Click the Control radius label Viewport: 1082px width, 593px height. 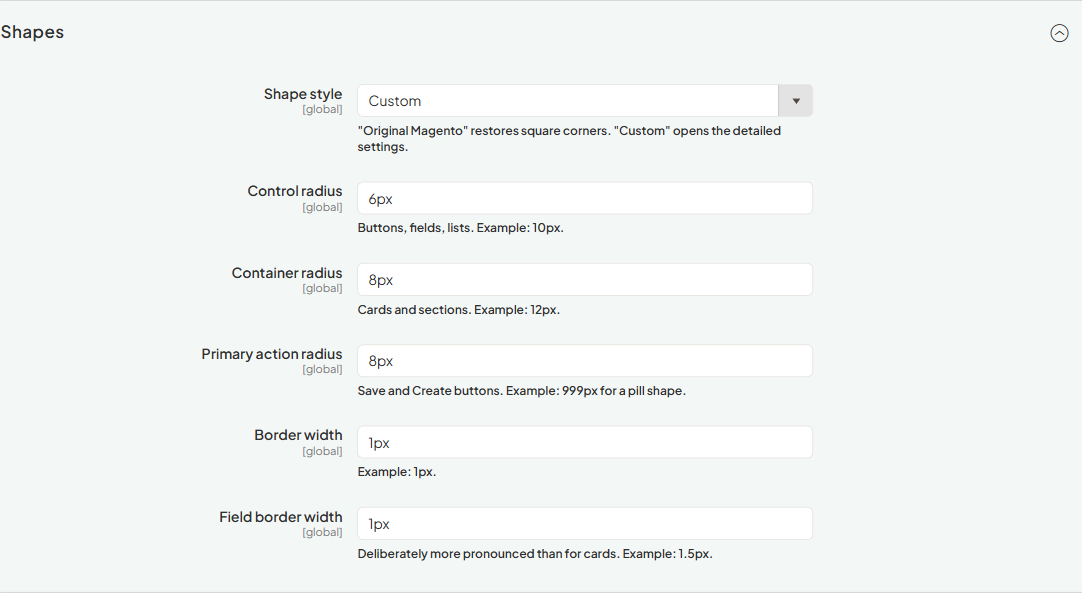click(x=295, y=191)
